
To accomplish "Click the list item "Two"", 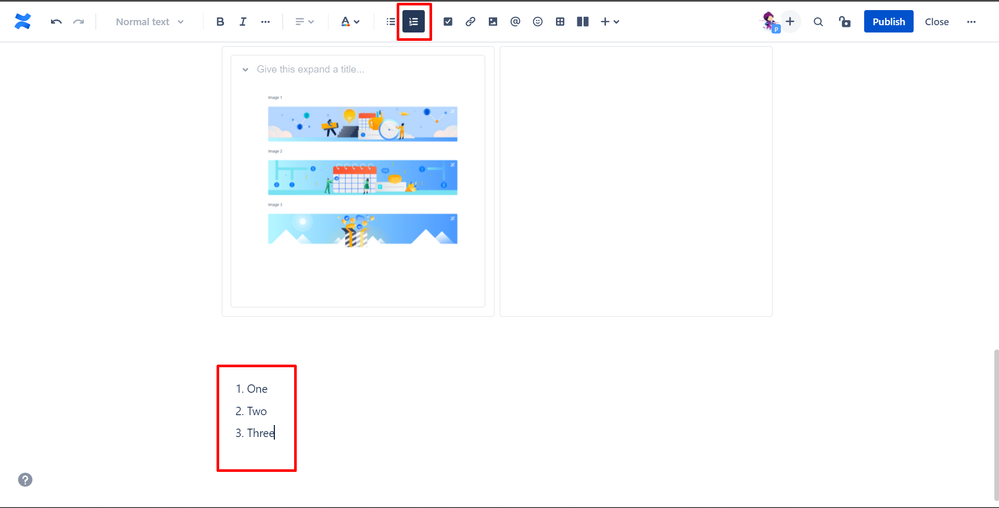I will click(x=257, y=411).
